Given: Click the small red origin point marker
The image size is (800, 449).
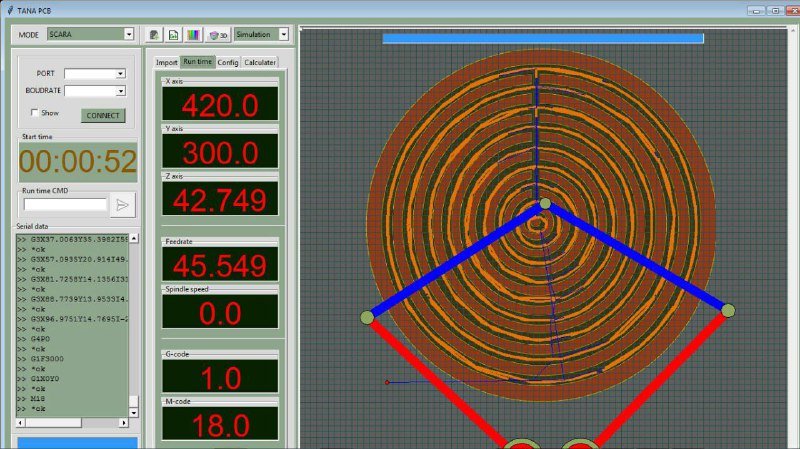Looking at the screenshot, I should pos(387,382).
